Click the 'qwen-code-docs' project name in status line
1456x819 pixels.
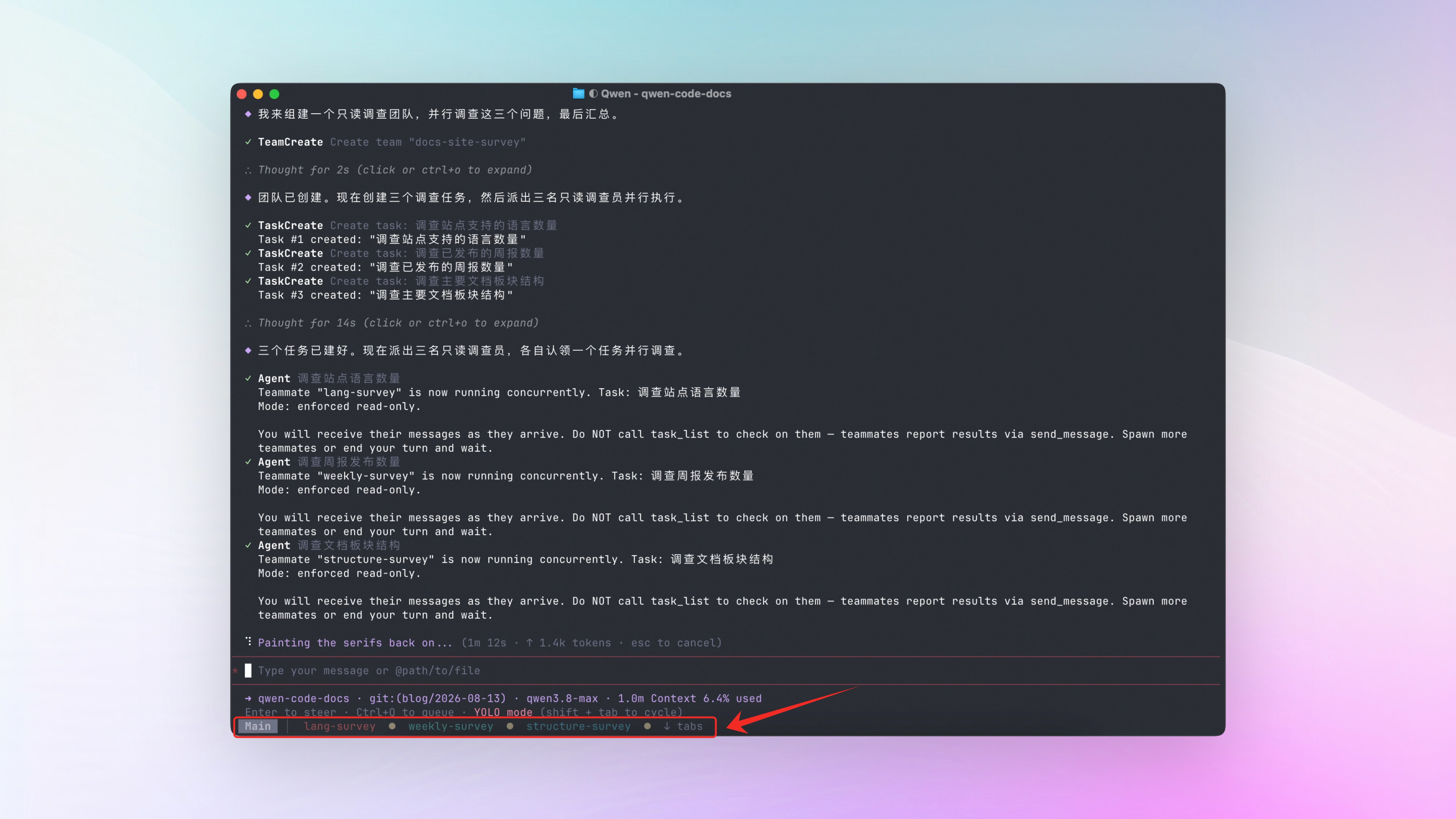coord(303,698)
